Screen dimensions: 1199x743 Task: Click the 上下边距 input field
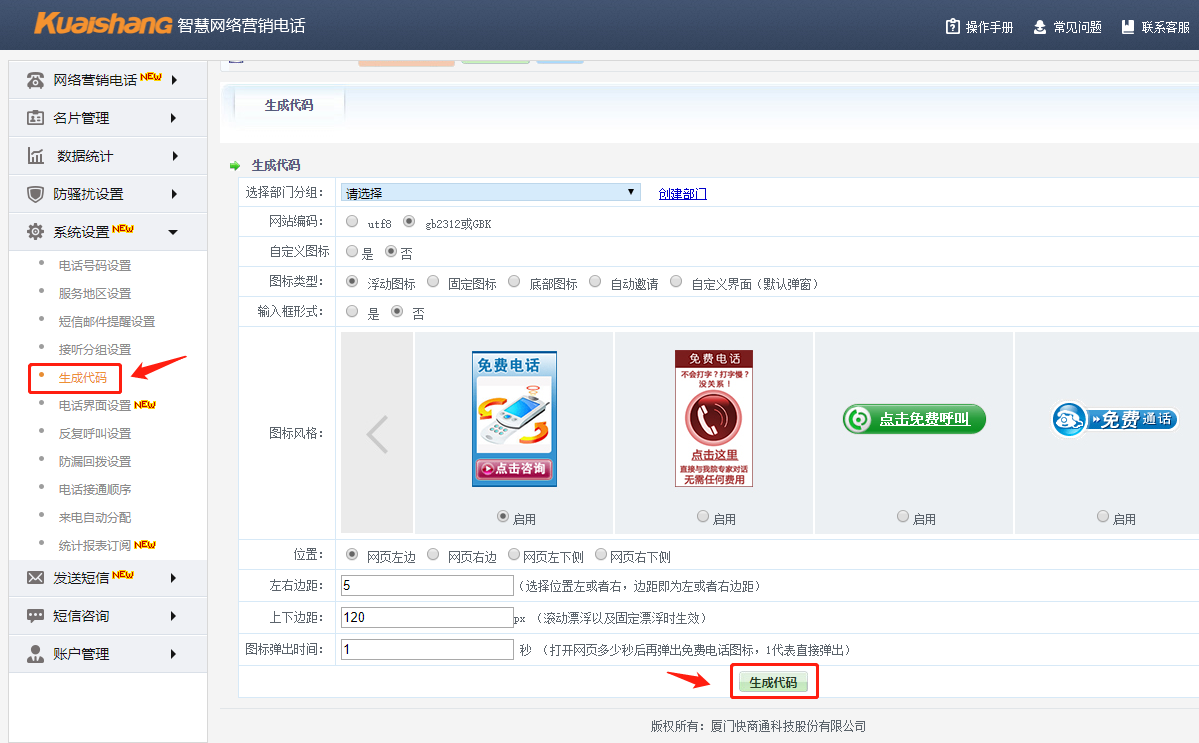click(x=427, y=618)
